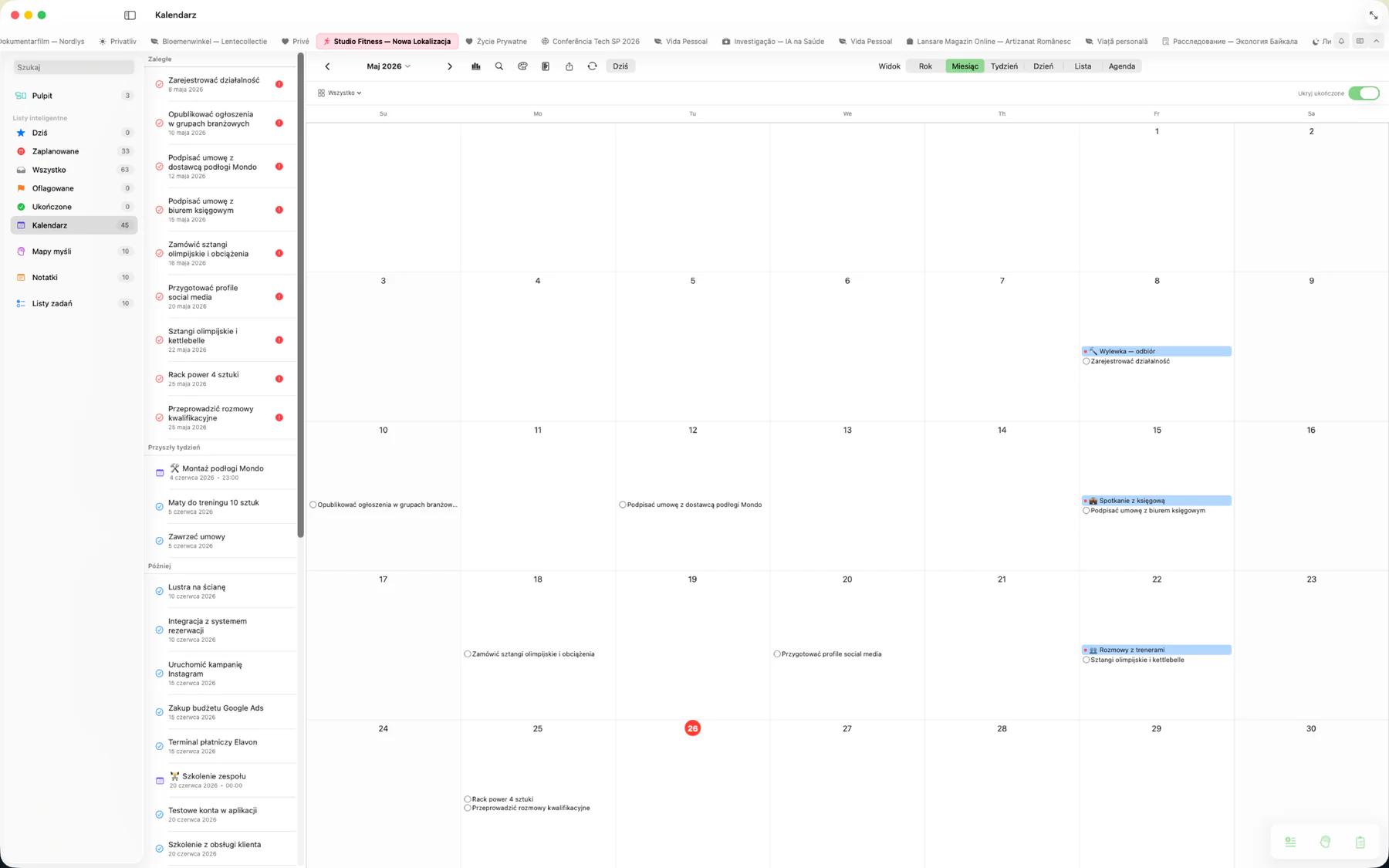
Task: Click the share export icon
Action: 569,66
